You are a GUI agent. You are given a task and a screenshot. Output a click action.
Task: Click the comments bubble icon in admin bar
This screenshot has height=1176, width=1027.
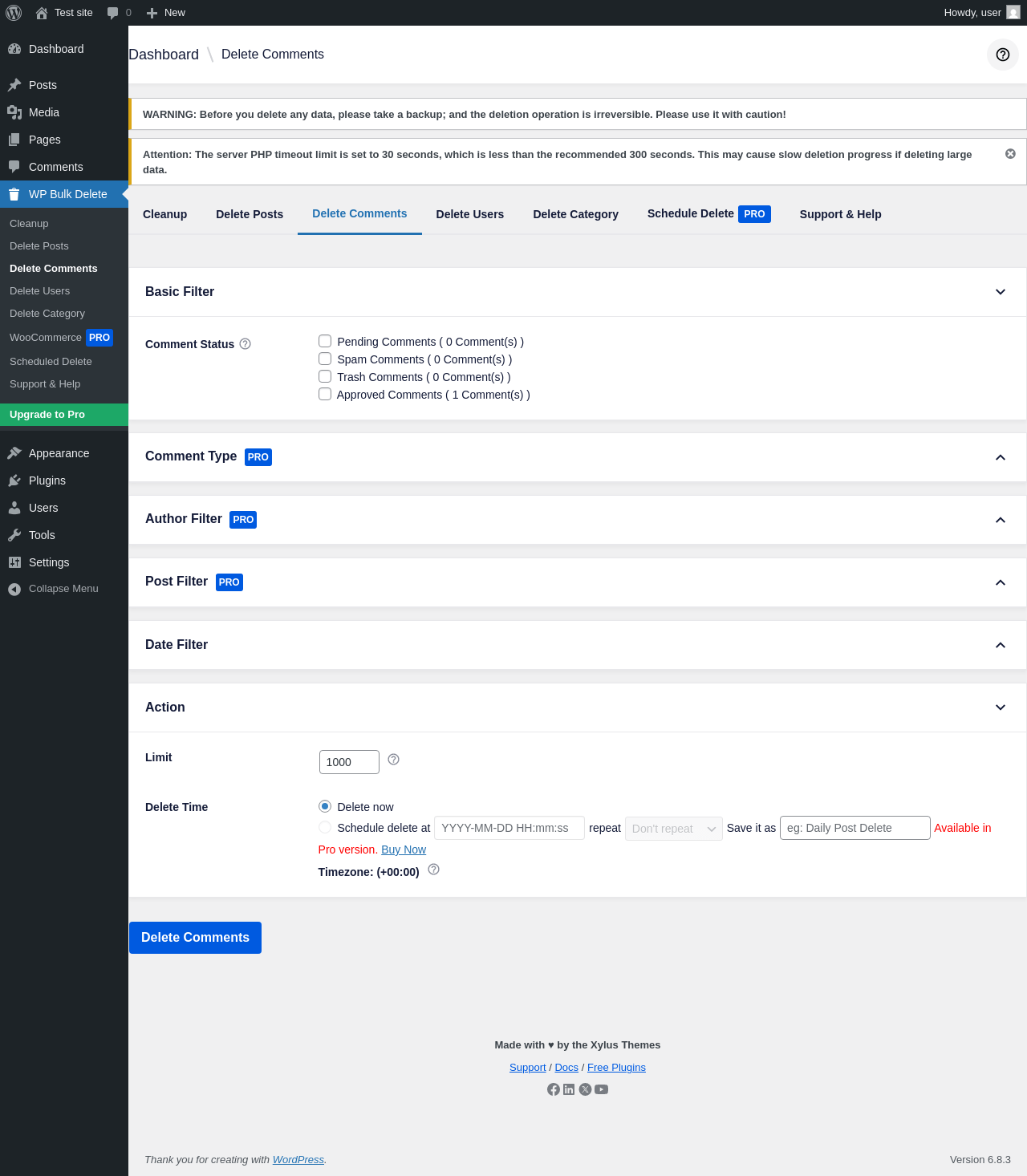pyautogui.click(x=113, y=13)
